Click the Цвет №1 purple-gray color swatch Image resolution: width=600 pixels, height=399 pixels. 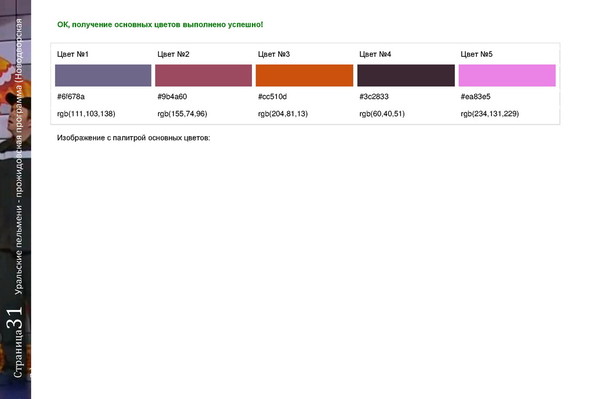click(103, 75)
